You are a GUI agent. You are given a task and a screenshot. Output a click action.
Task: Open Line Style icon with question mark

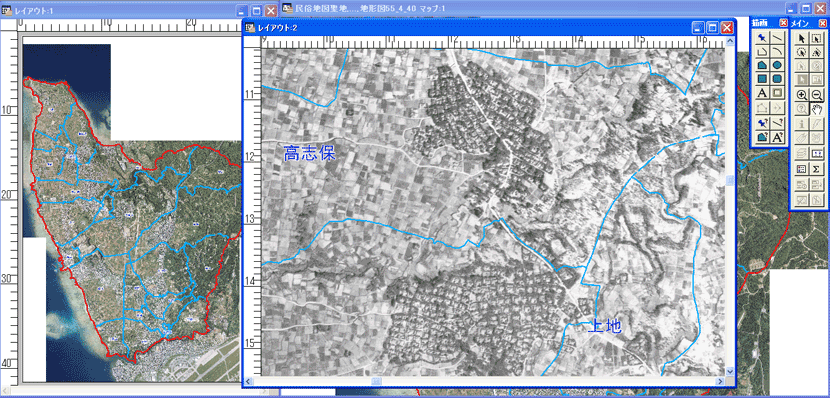(777, 122)
